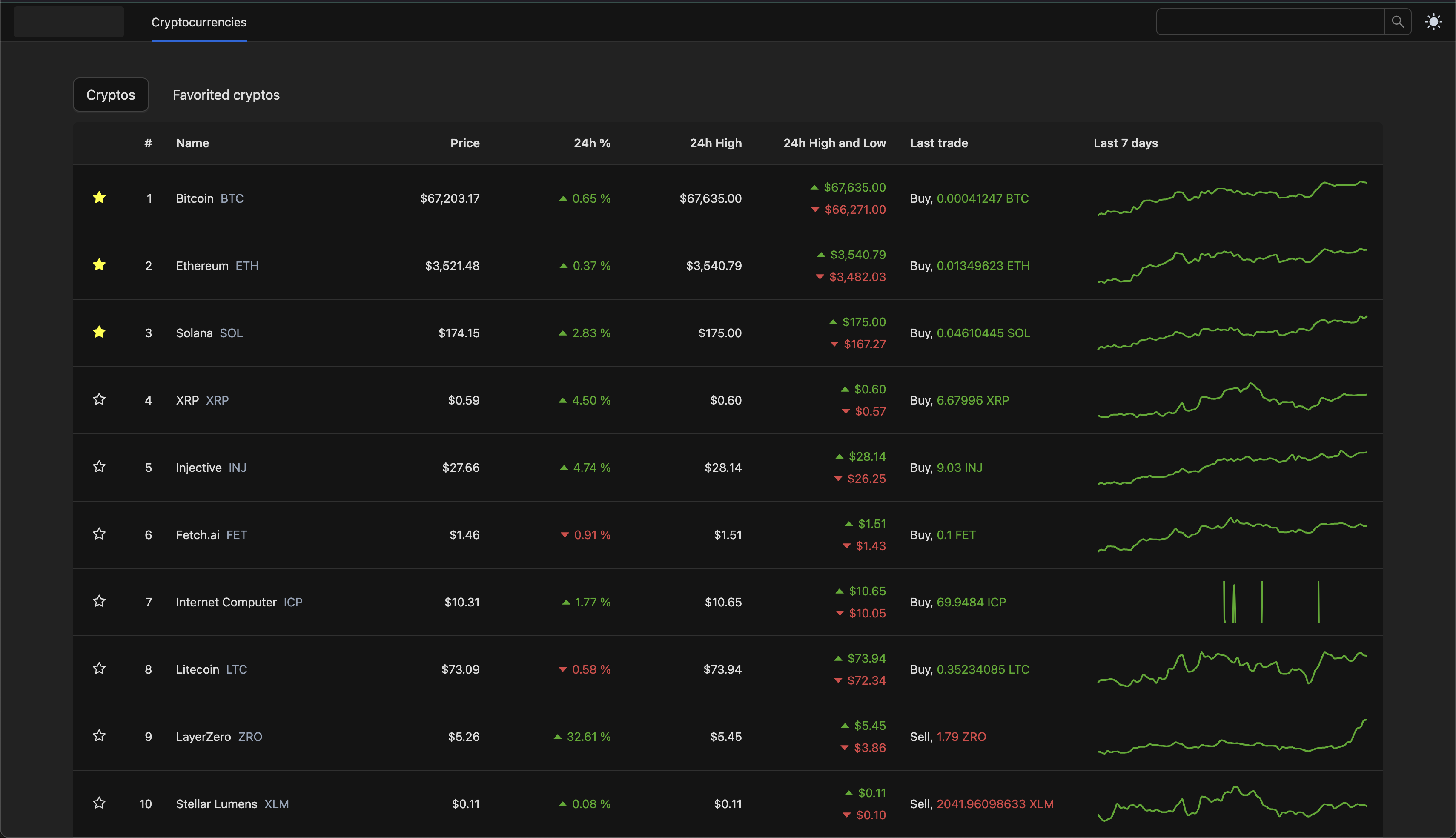This screenshot has width=1456, height=838.
Task: Toggle the light/dark theme sun icon
Action: tap(1433, 22)
